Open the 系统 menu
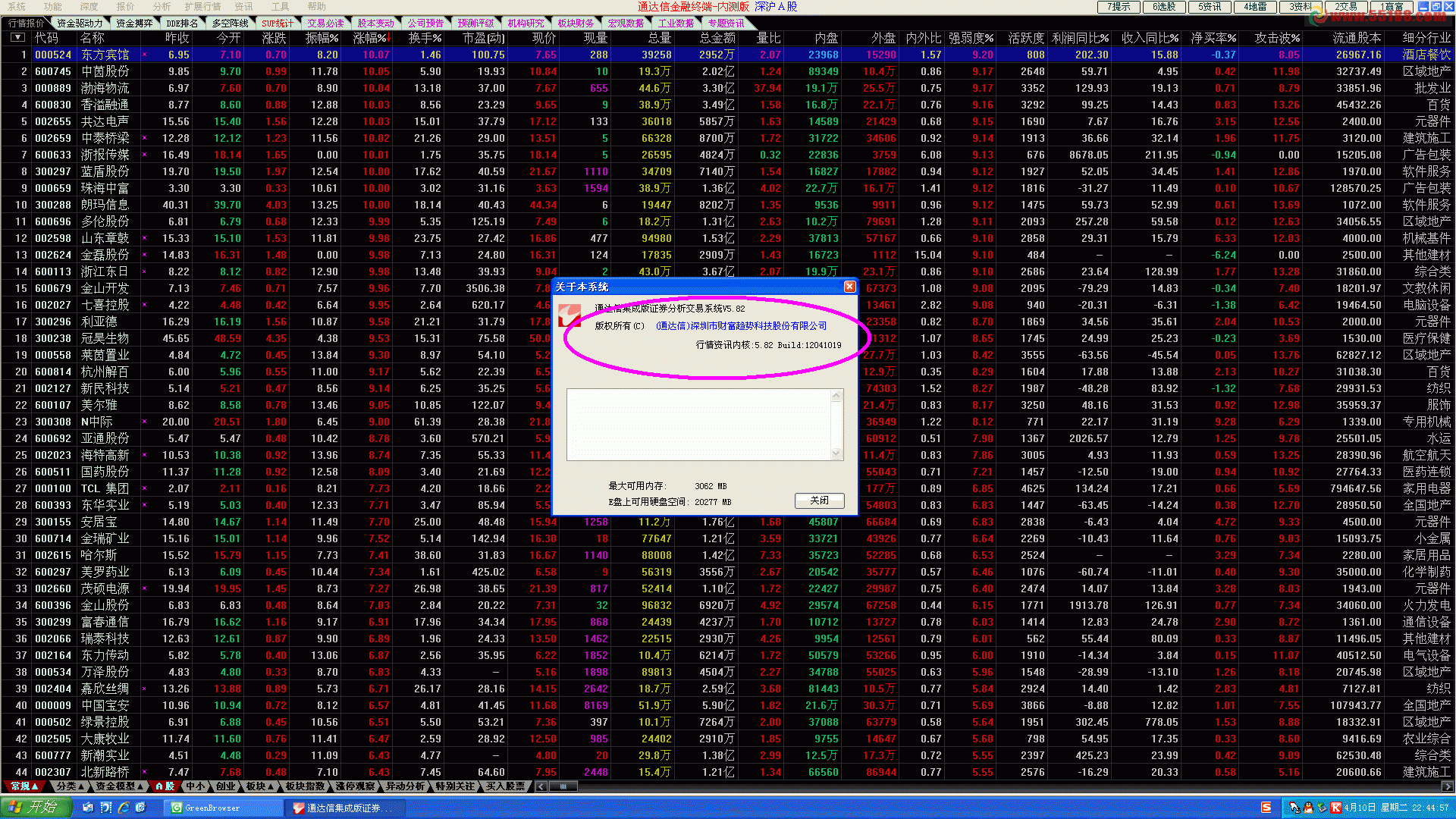Image resolution: width=1456 pixels, height=819 pixels. (x=17, y=6)
